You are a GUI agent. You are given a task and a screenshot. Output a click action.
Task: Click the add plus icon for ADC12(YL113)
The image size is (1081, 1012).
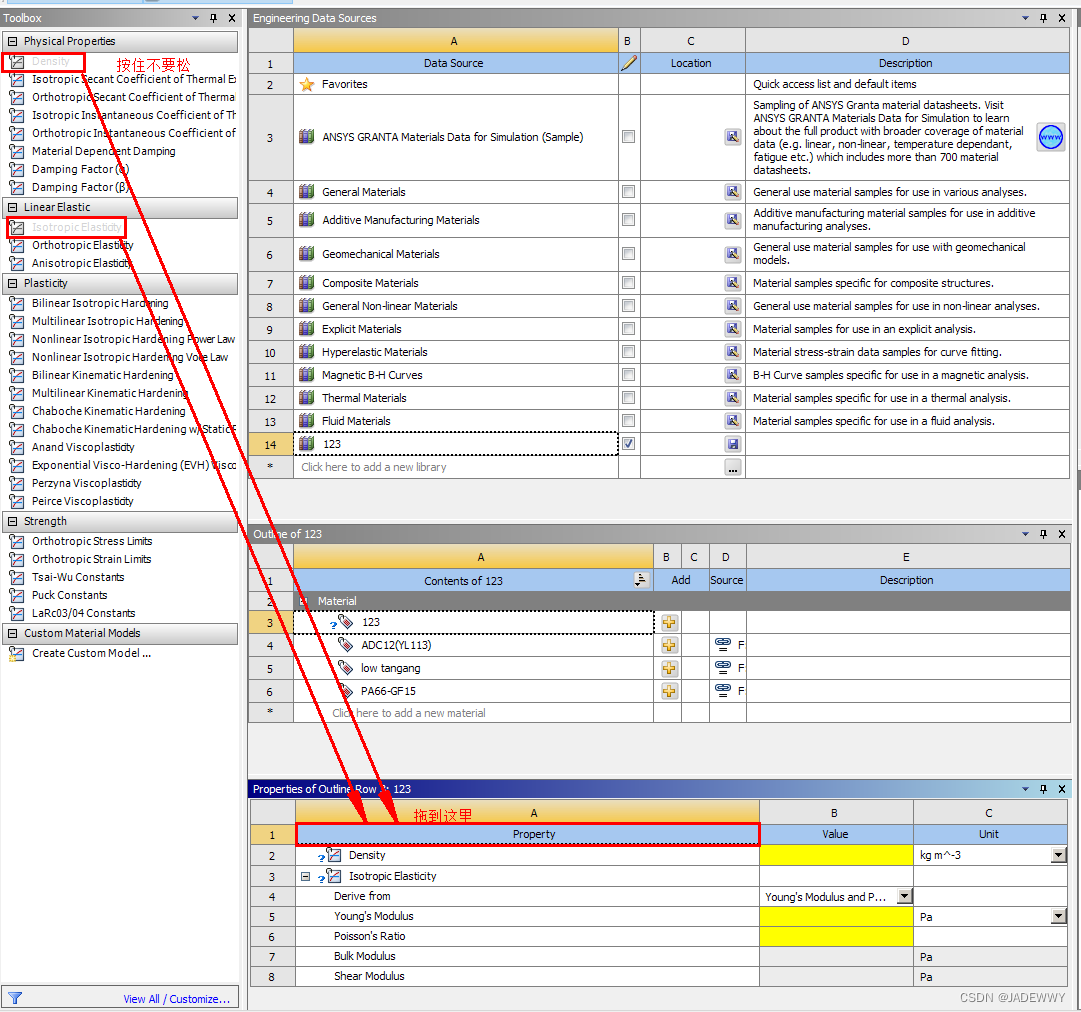pos(669,645)
